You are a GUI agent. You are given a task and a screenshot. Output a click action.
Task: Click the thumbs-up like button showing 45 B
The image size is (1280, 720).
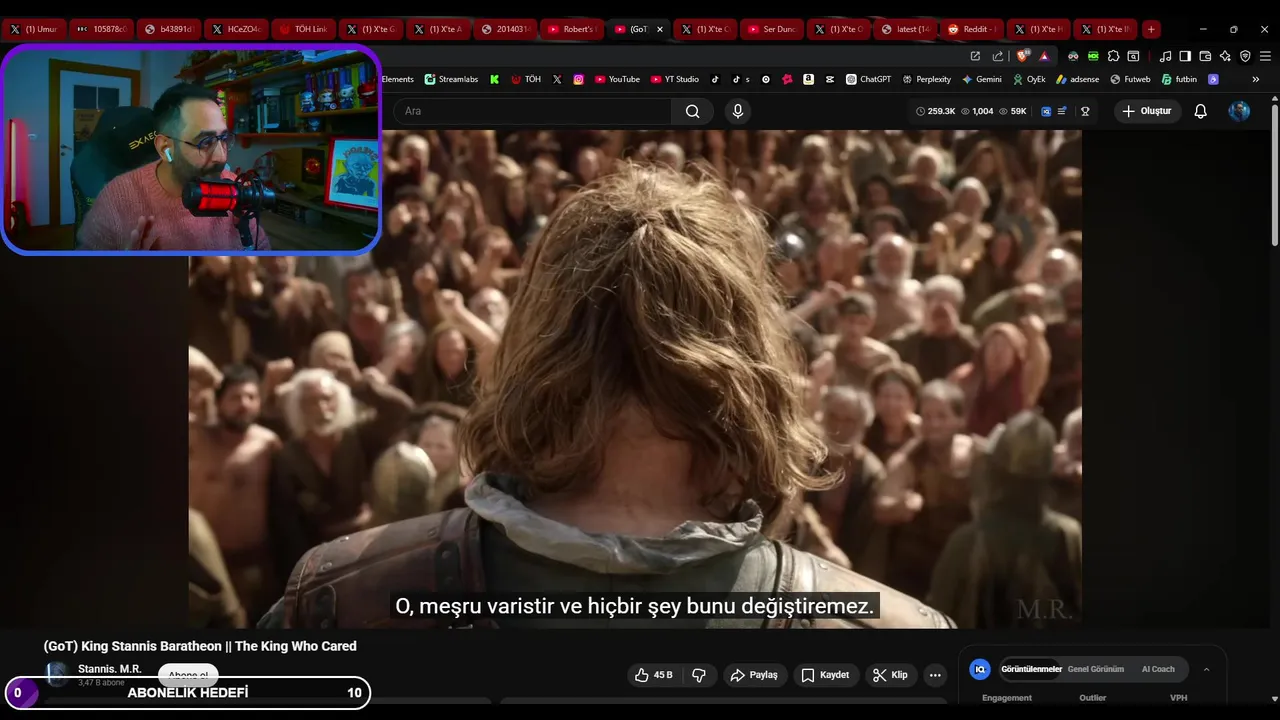(653, 675)
